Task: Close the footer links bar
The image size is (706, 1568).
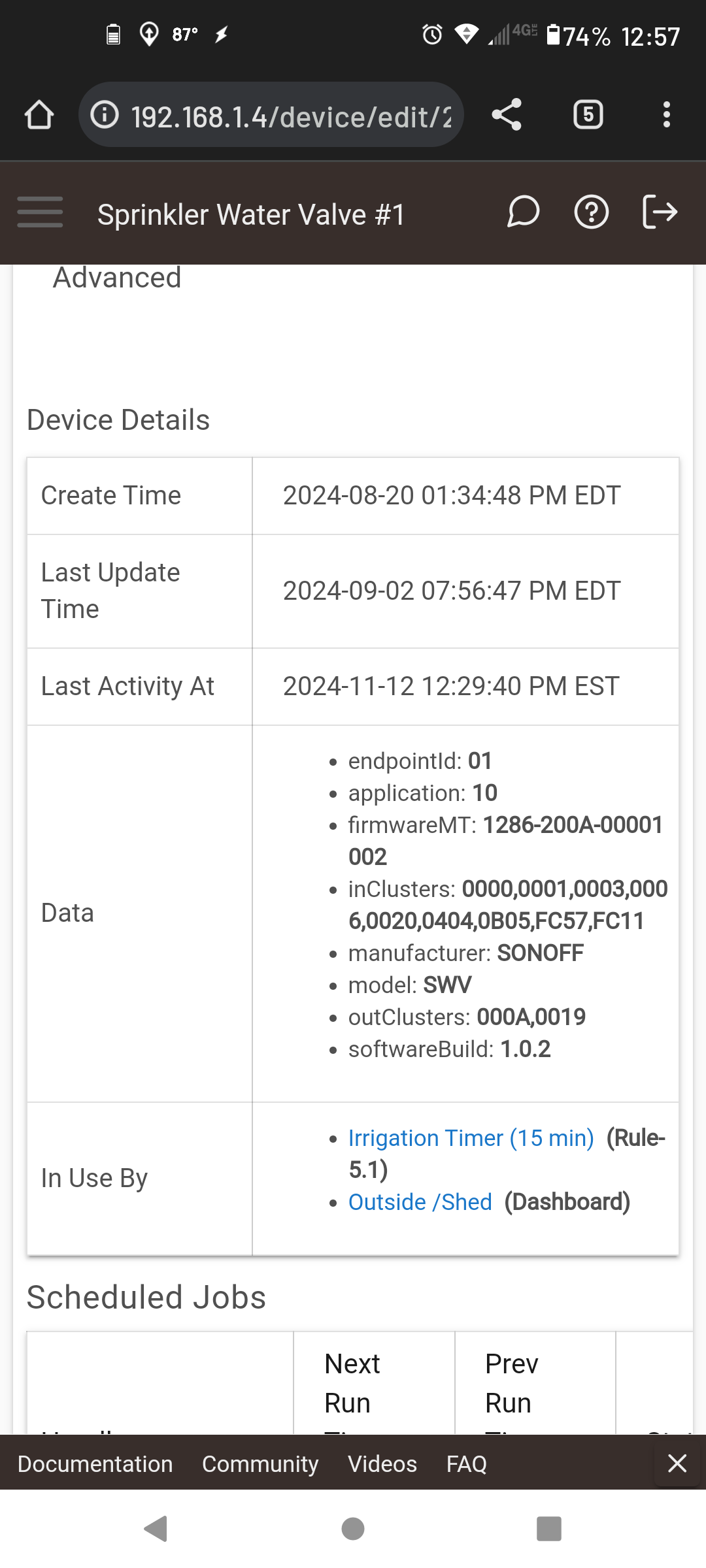Action: pyautogui.click(x=677, y=1463)
